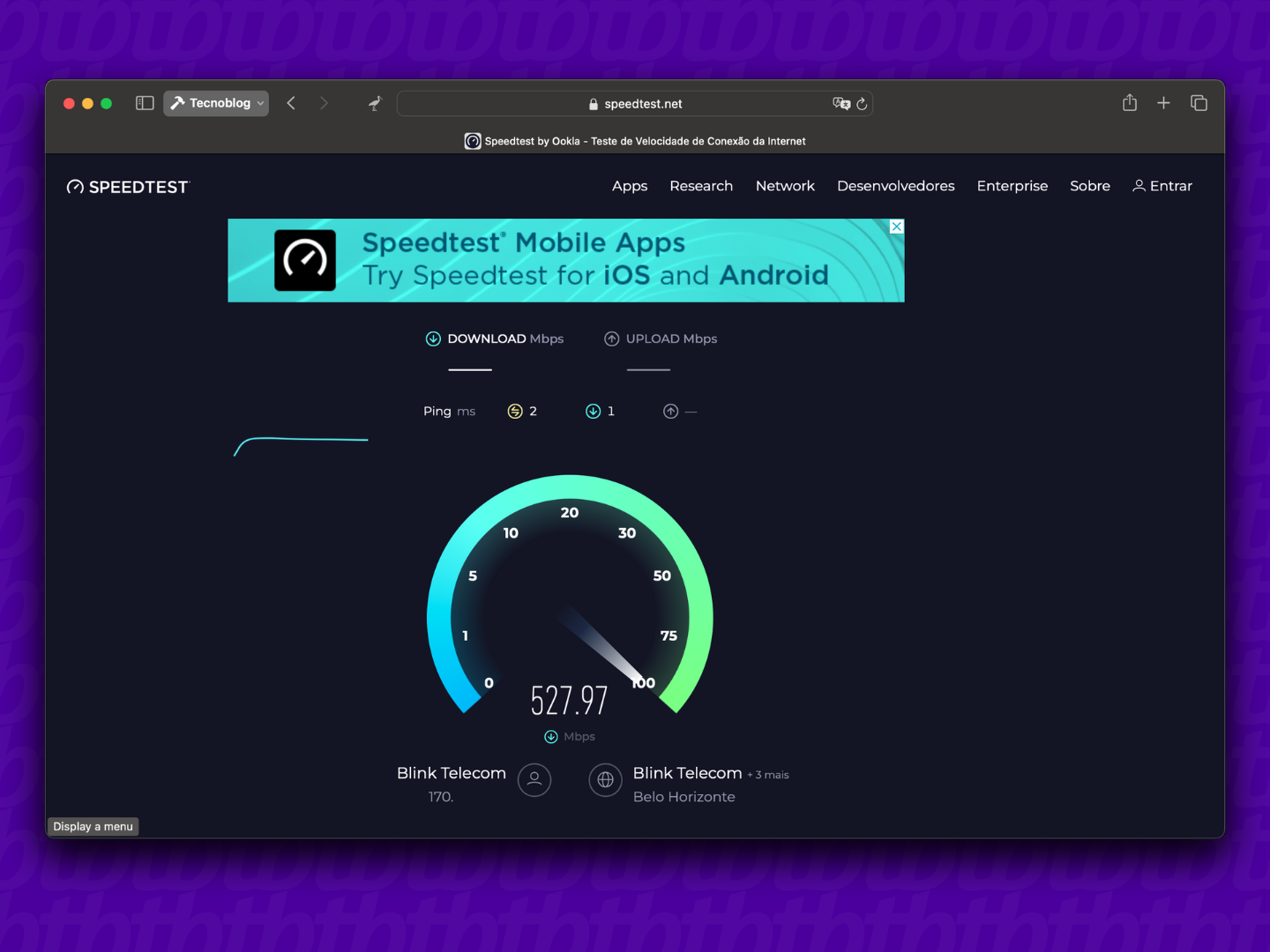This screenshot has height=952, width=1270.
Task: Toggle the Safari sidebar panel
Action: pos(145,103)
